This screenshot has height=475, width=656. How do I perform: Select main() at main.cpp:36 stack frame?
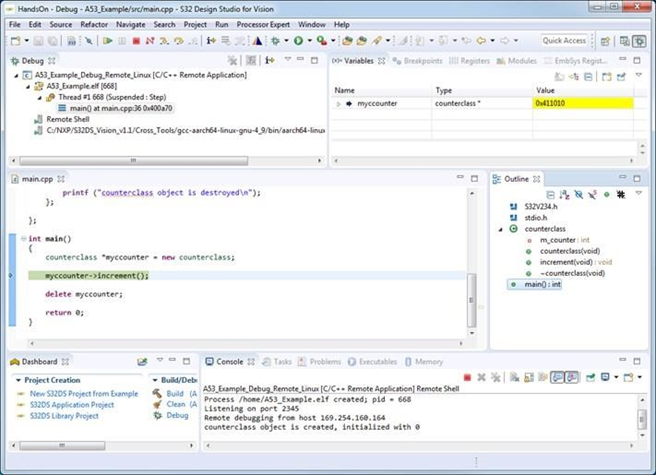pyautogui.click(x=115, y=108)
